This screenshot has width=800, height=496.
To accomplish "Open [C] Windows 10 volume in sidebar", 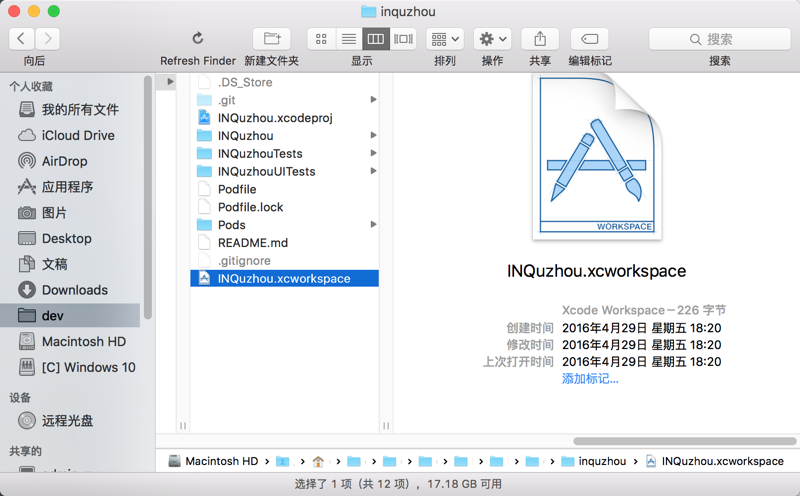I will click(x=70, y=367).
